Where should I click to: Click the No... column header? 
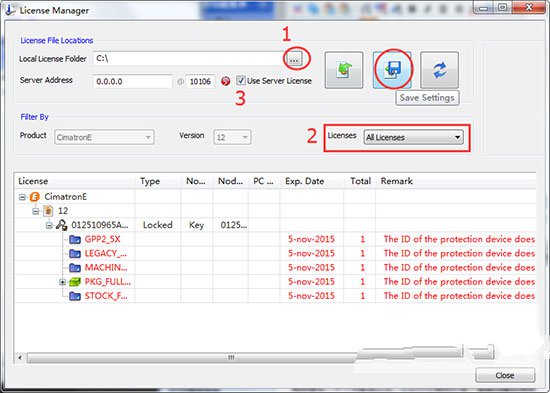pyautogui.click(x=197, y=181)
